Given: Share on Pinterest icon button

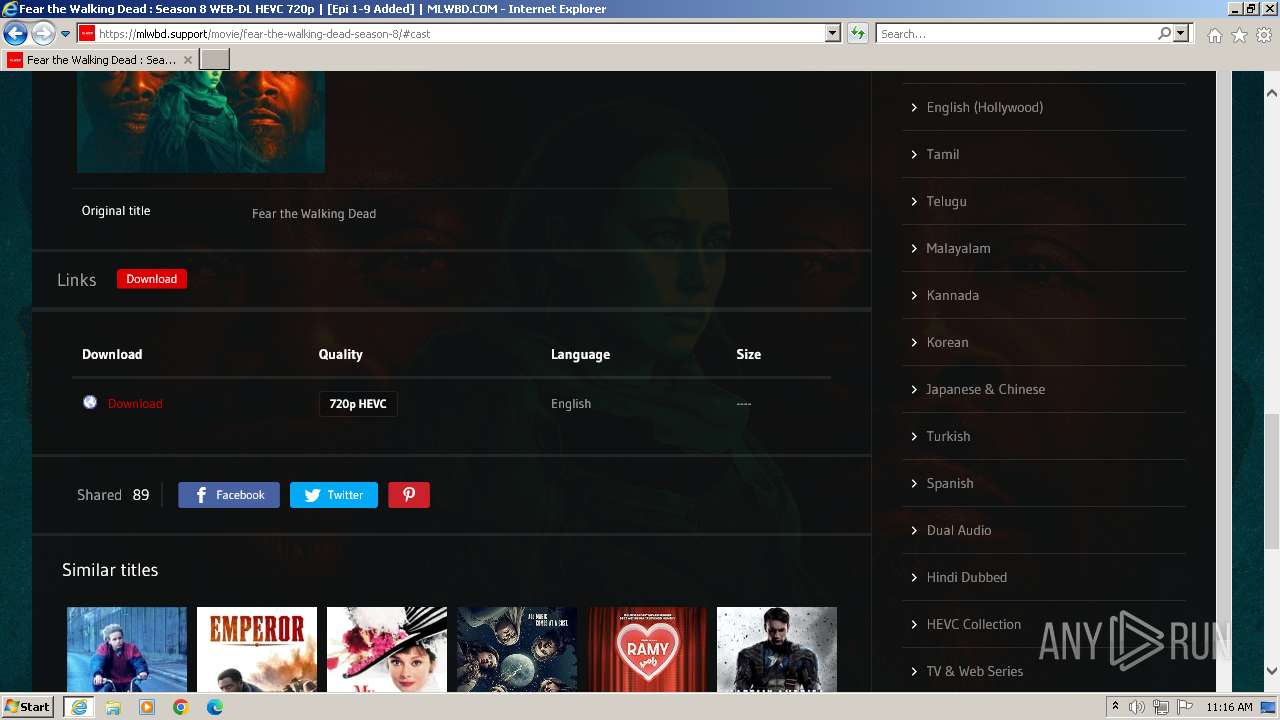Looking at the screenshot, I should click(409, 495).
